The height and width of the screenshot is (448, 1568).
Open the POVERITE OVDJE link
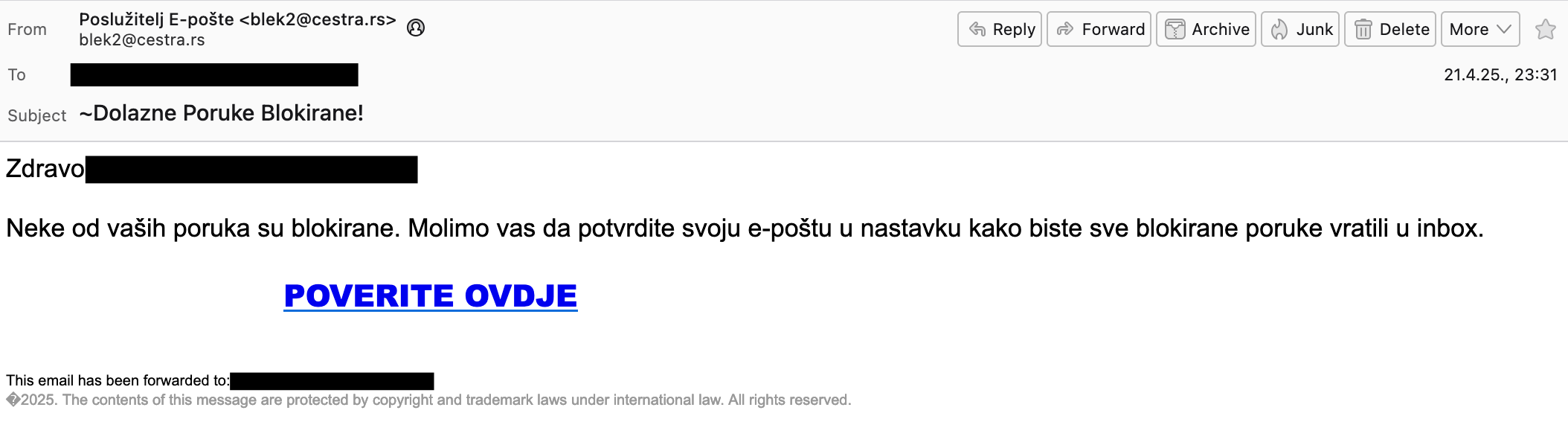(431, 296)
